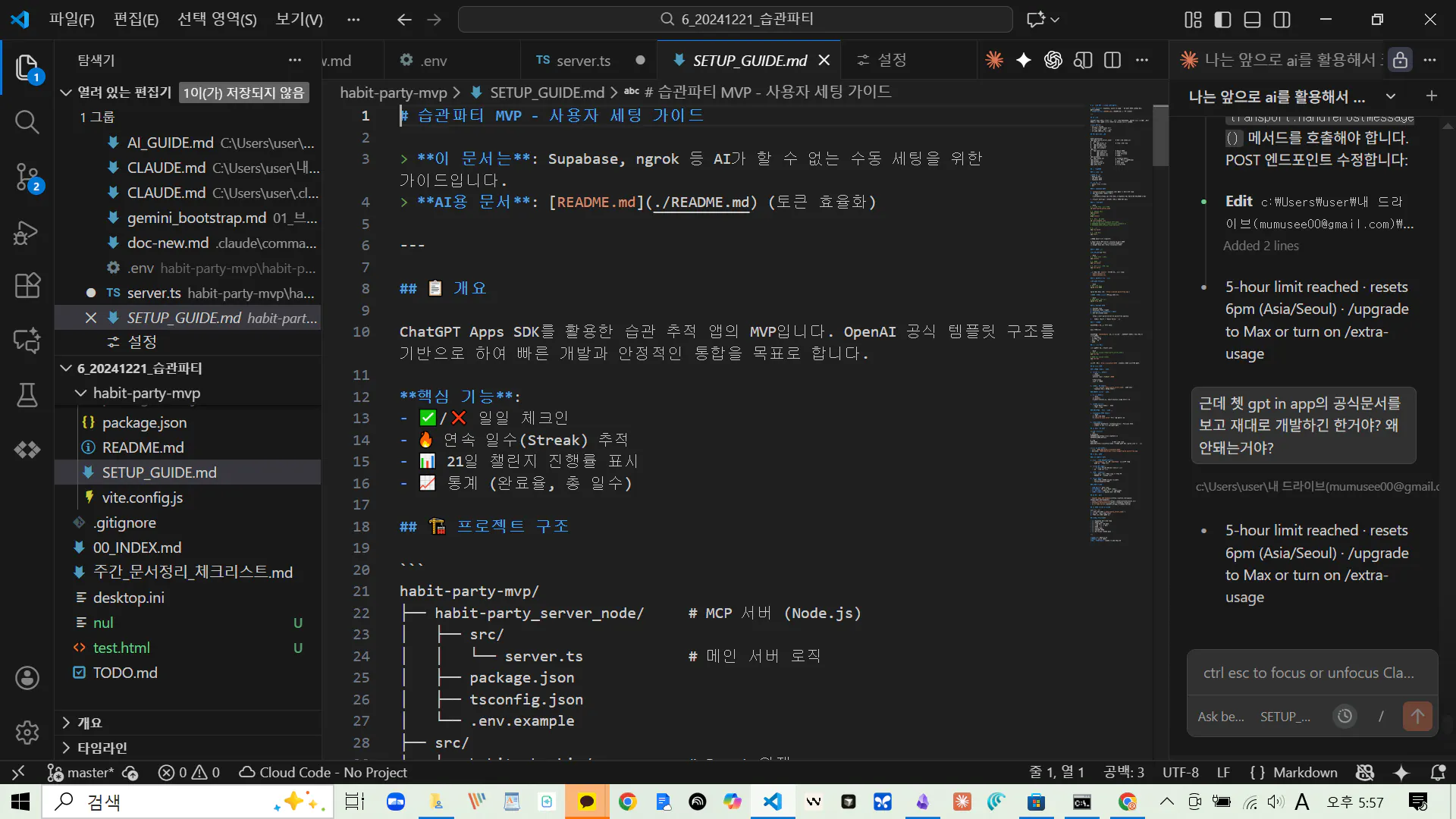Image resolution: width=1456 pixels, height=819 pixels.
Task: Open markdown preview to the side
Action: click(1083, 60)
